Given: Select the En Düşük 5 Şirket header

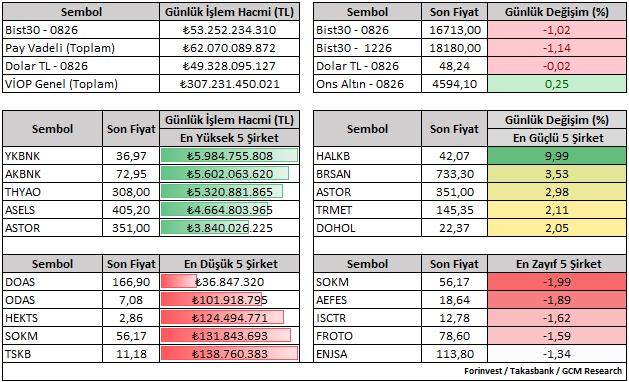Looking at the screenshot, I should (229, 264).
